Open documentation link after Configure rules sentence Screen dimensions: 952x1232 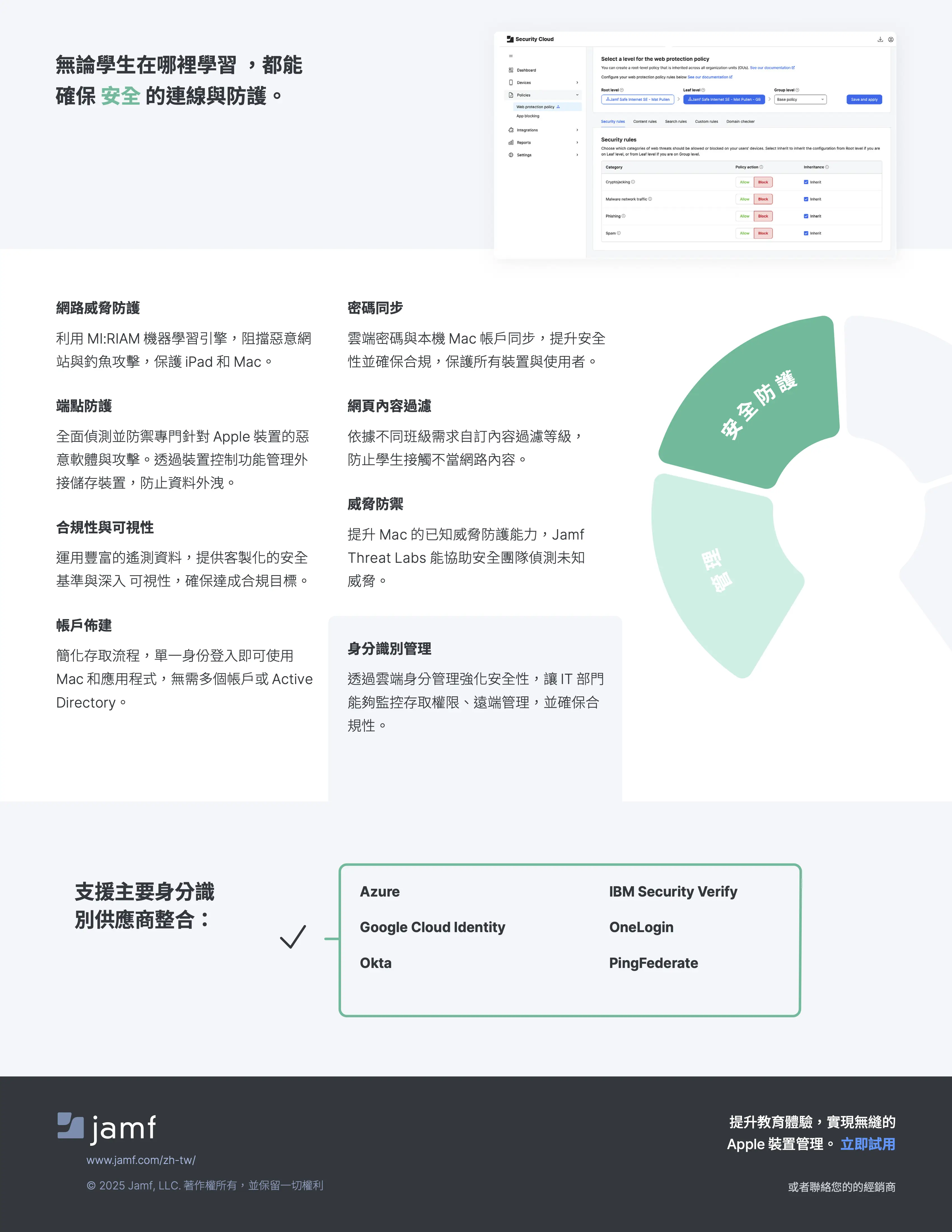pos(710,77)
